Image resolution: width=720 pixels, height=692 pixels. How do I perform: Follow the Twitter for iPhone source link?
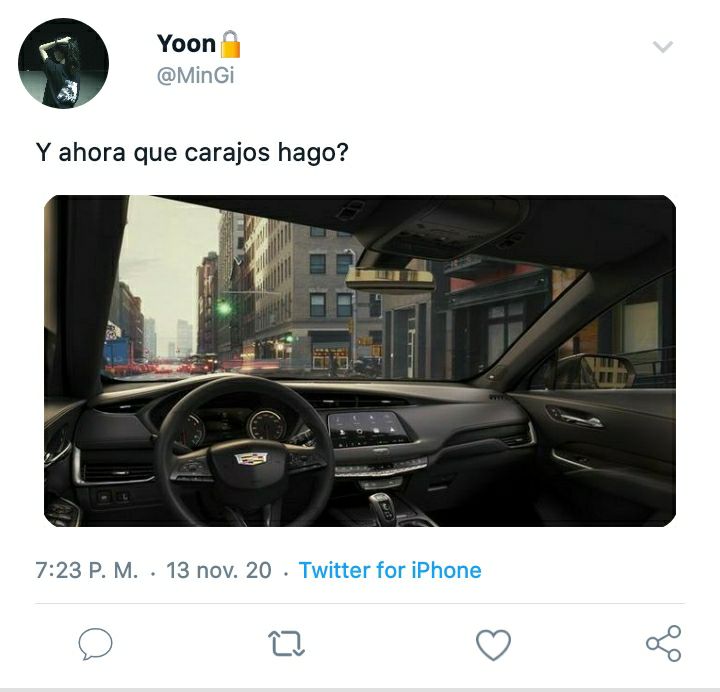coord(390,570)
